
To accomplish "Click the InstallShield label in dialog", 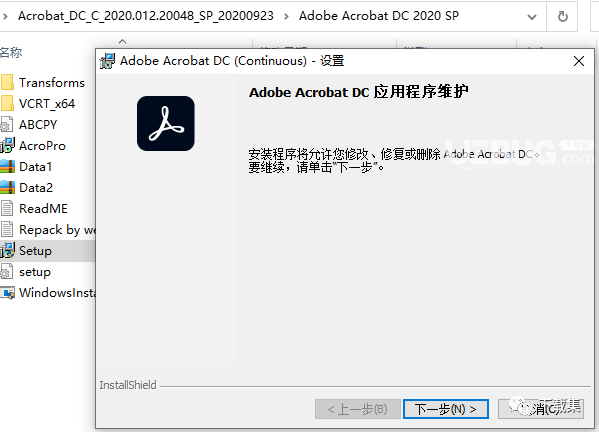I will [128, 385].
